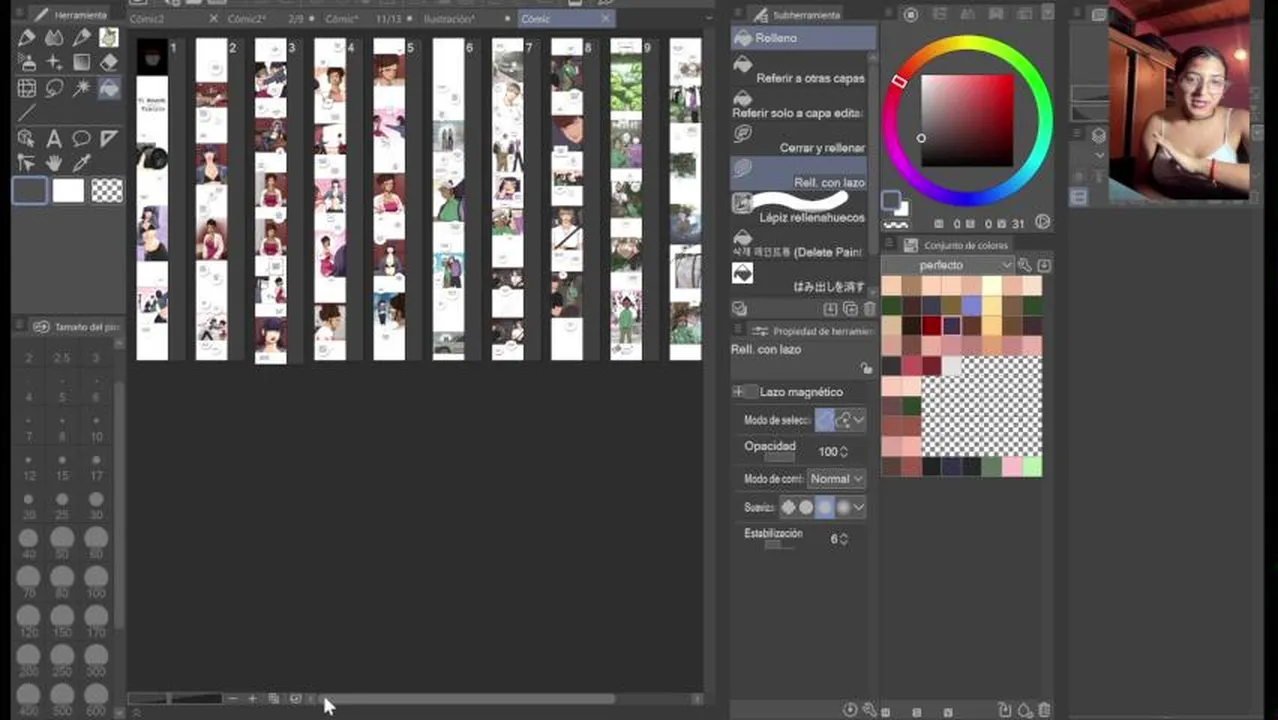Select the Move layer arrow tool

click(x=27, y=163)
